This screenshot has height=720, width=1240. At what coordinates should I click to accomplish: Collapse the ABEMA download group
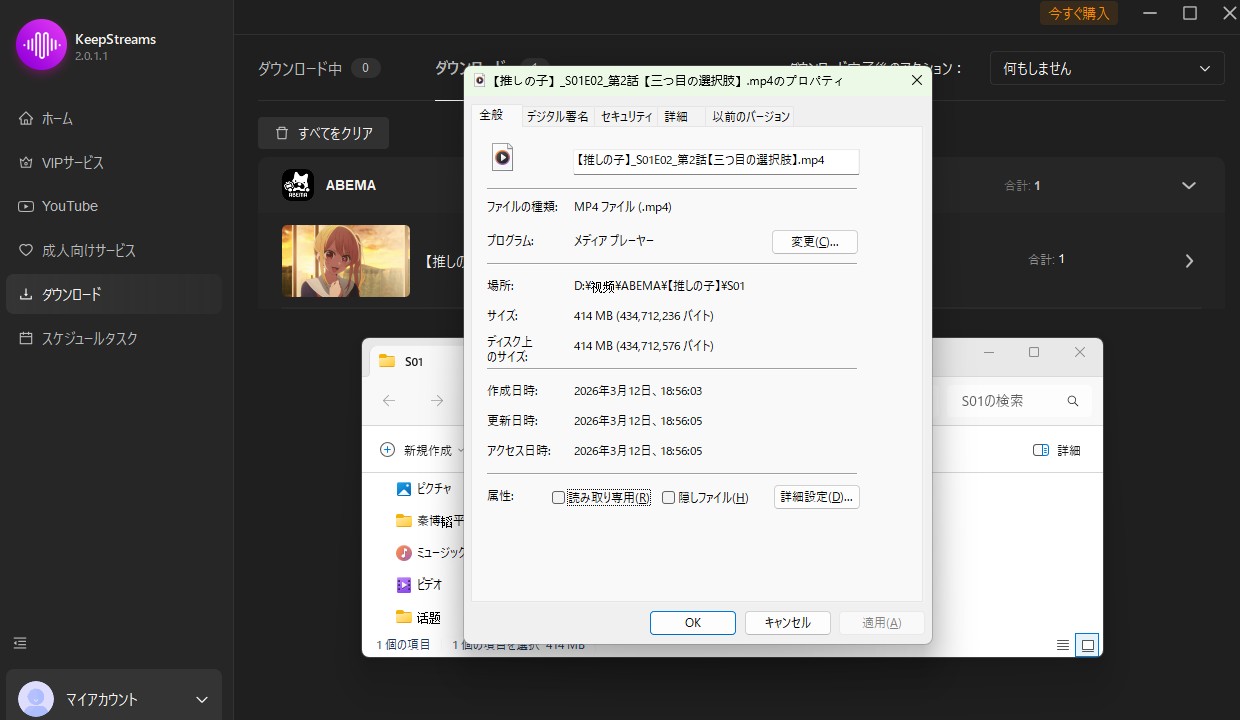coord(1189,185)
